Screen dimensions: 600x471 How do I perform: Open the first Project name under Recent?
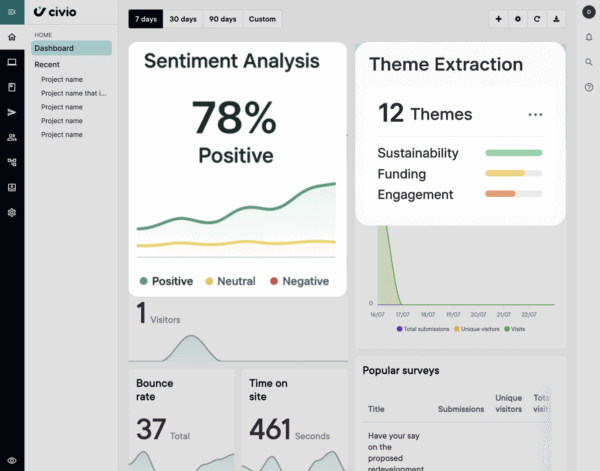click(x=62, y=79)
